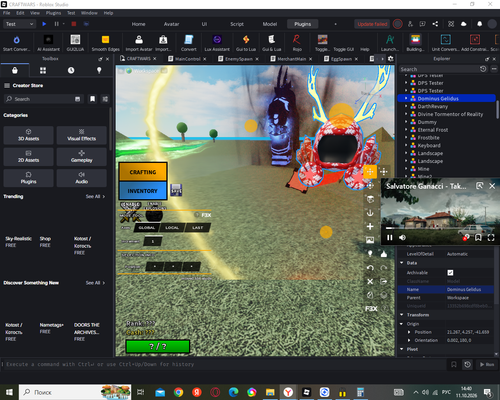Click the CRAFTING button in the viewport
The image size is (500, 400).
pyautogui.click(x=143, y=172)
